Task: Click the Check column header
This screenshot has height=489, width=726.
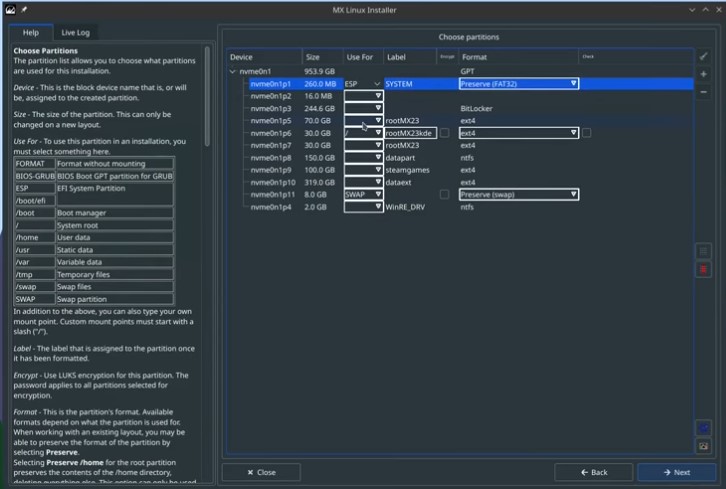Action: [x=588, y=57]
